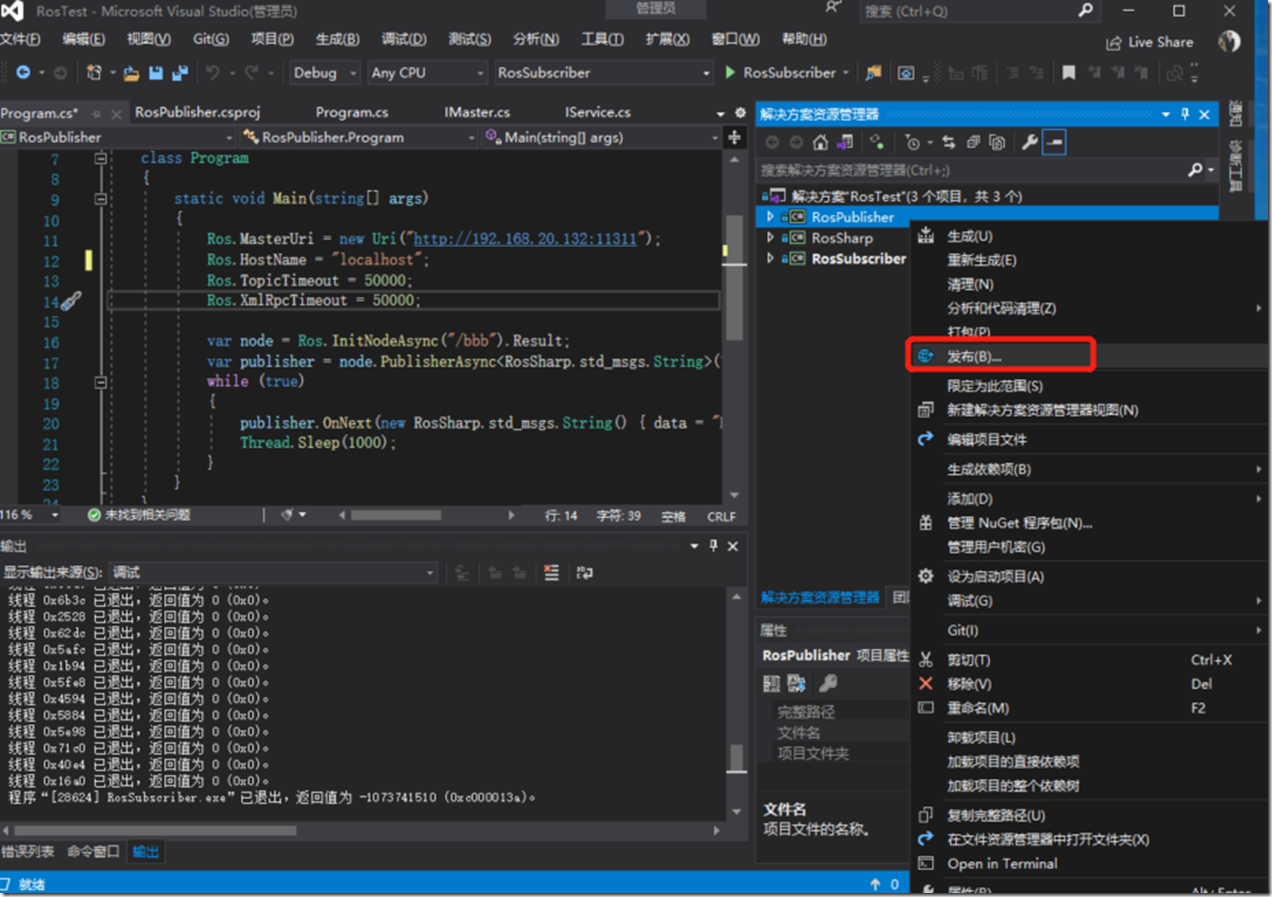Switch to the 命令窗口 tab at bottom
Image resolution: width=1272 pixels, height=897 pixels.
(x=94, y=852)
